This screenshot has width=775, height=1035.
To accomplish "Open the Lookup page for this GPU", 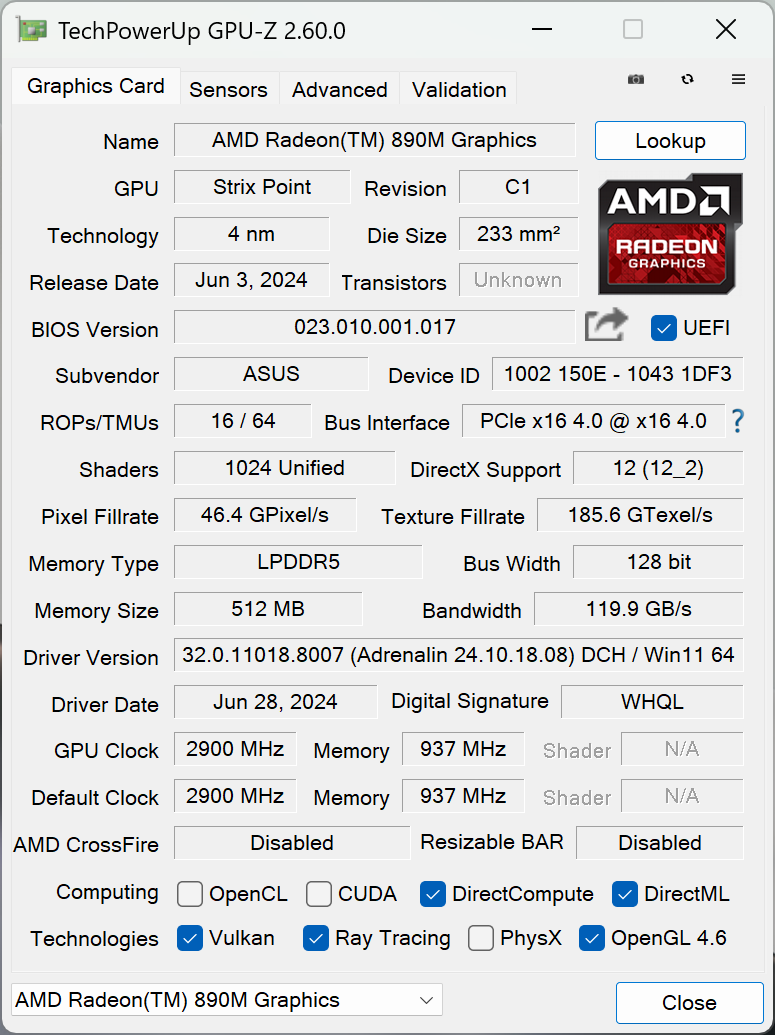I will (x=670, y=140).
